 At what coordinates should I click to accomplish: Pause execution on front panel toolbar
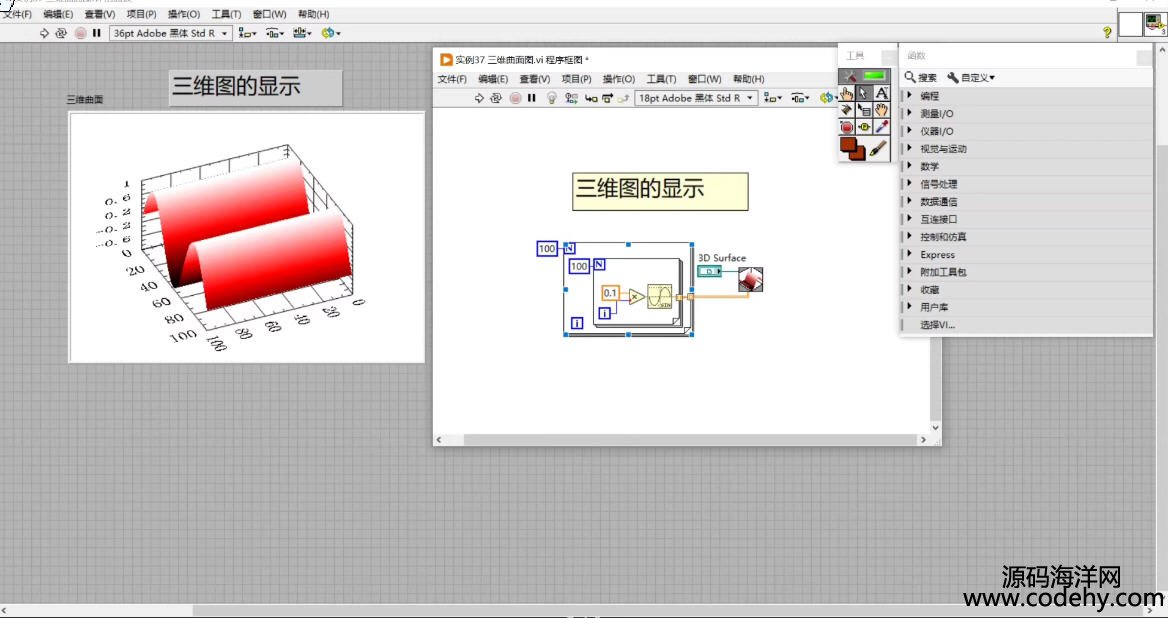pos(97,33)
